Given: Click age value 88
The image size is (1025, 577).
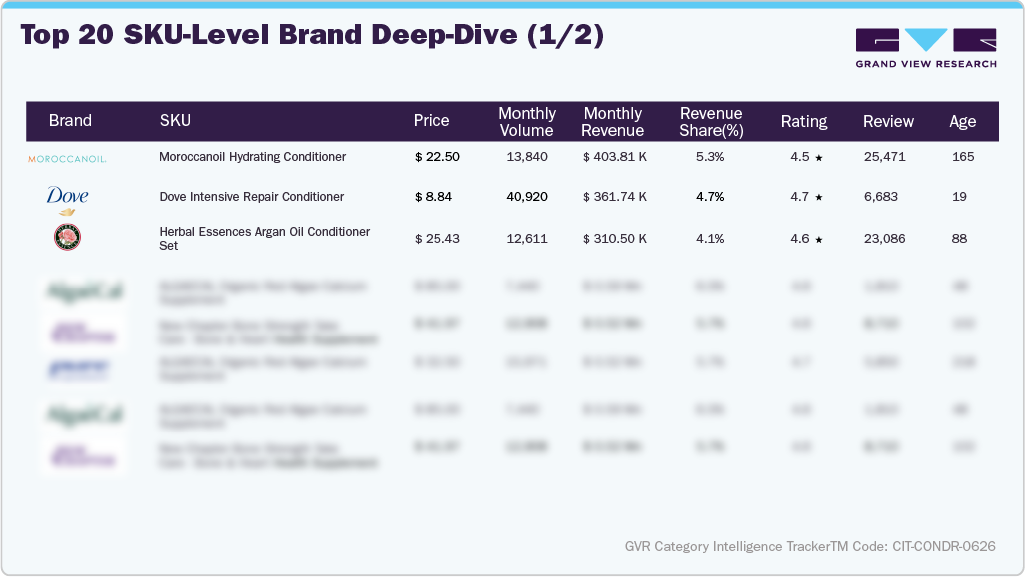Looking at the screenshot, I should [959, 239].
